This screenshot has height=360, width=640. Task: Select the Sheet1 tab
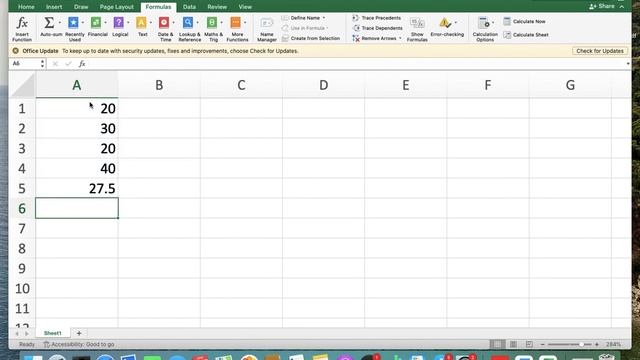coord(53,333)
